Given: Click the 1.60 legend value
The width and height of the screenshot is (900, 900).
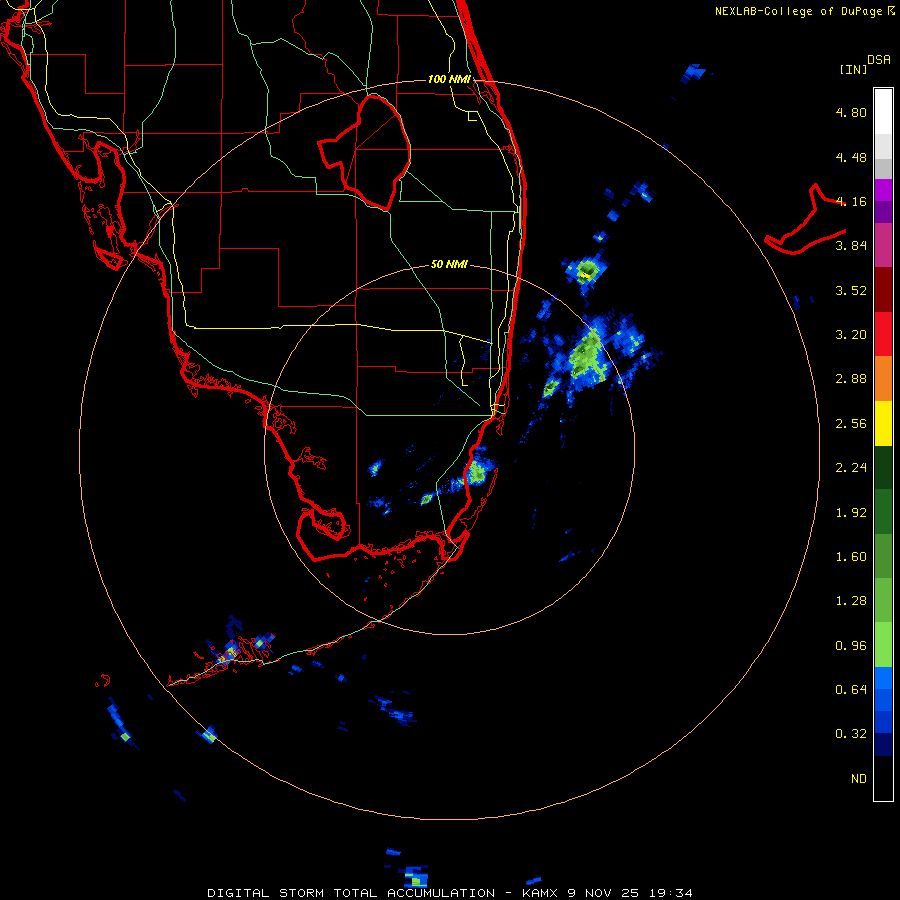Looking at the screenshot, I should pos(851,557).
